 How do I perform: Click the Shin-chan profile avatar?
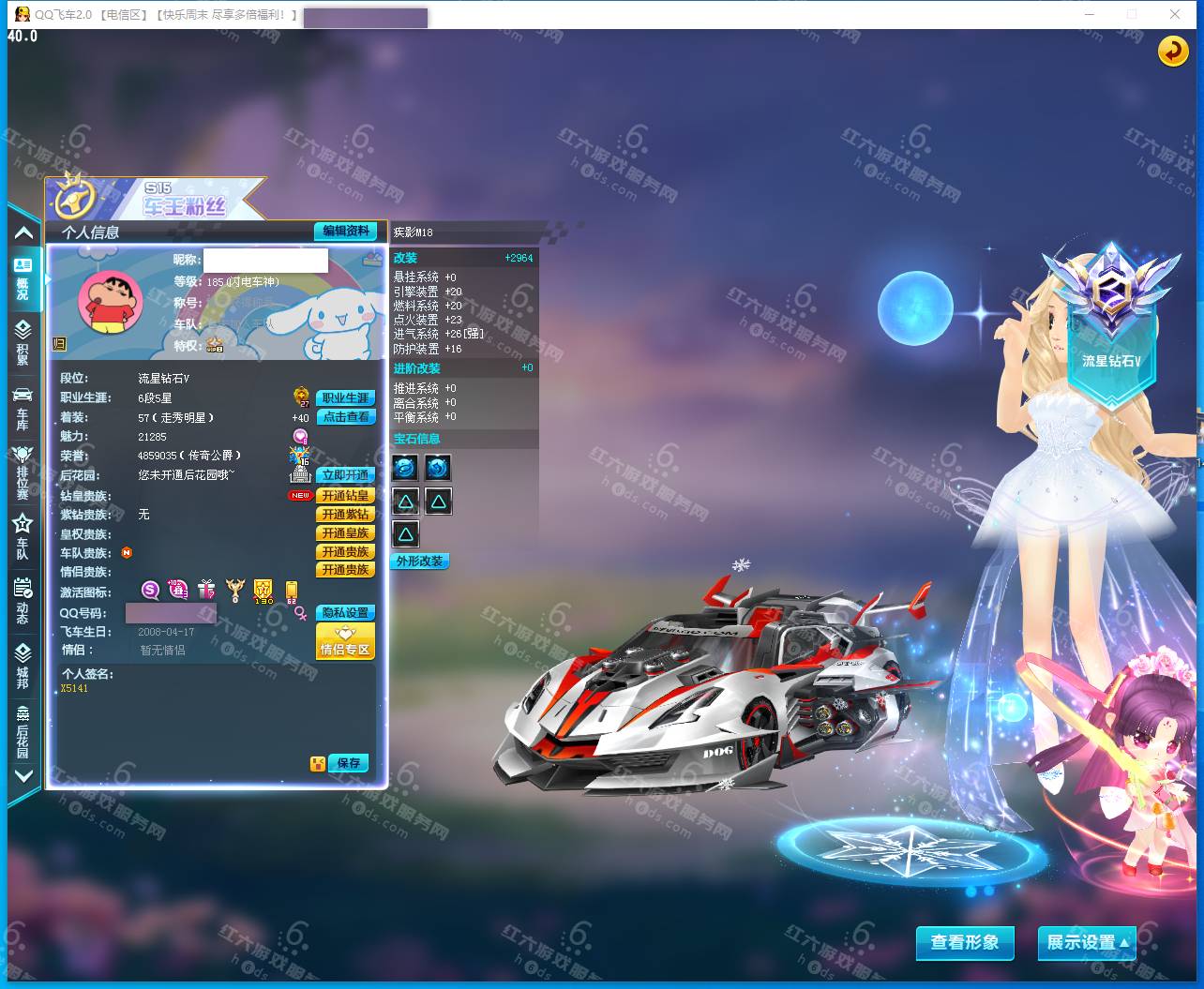[110, 303]
